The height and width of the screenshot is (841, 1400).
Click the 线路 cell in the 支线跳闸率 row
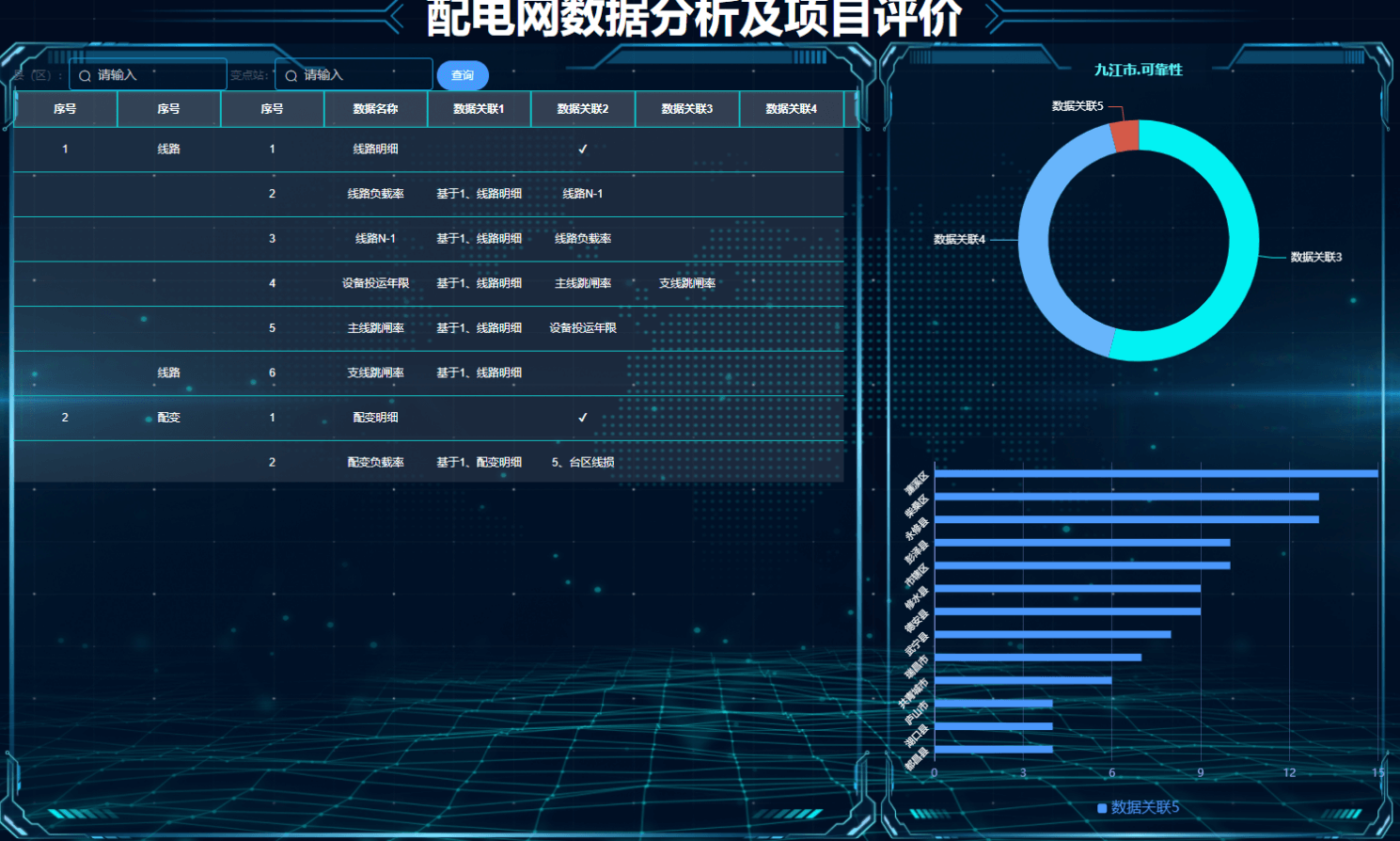coord(168,373)
